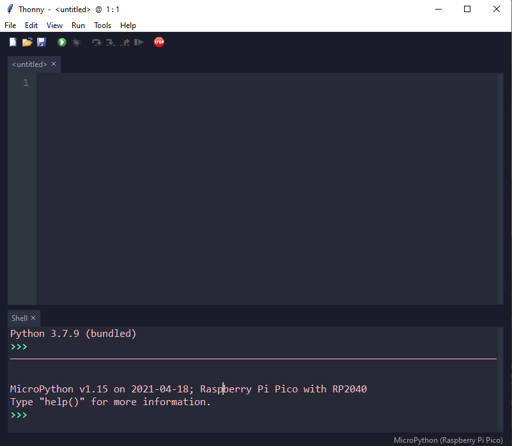Save the script with floppy disk icon
The image size is (512, 446).
click(41, 42)
